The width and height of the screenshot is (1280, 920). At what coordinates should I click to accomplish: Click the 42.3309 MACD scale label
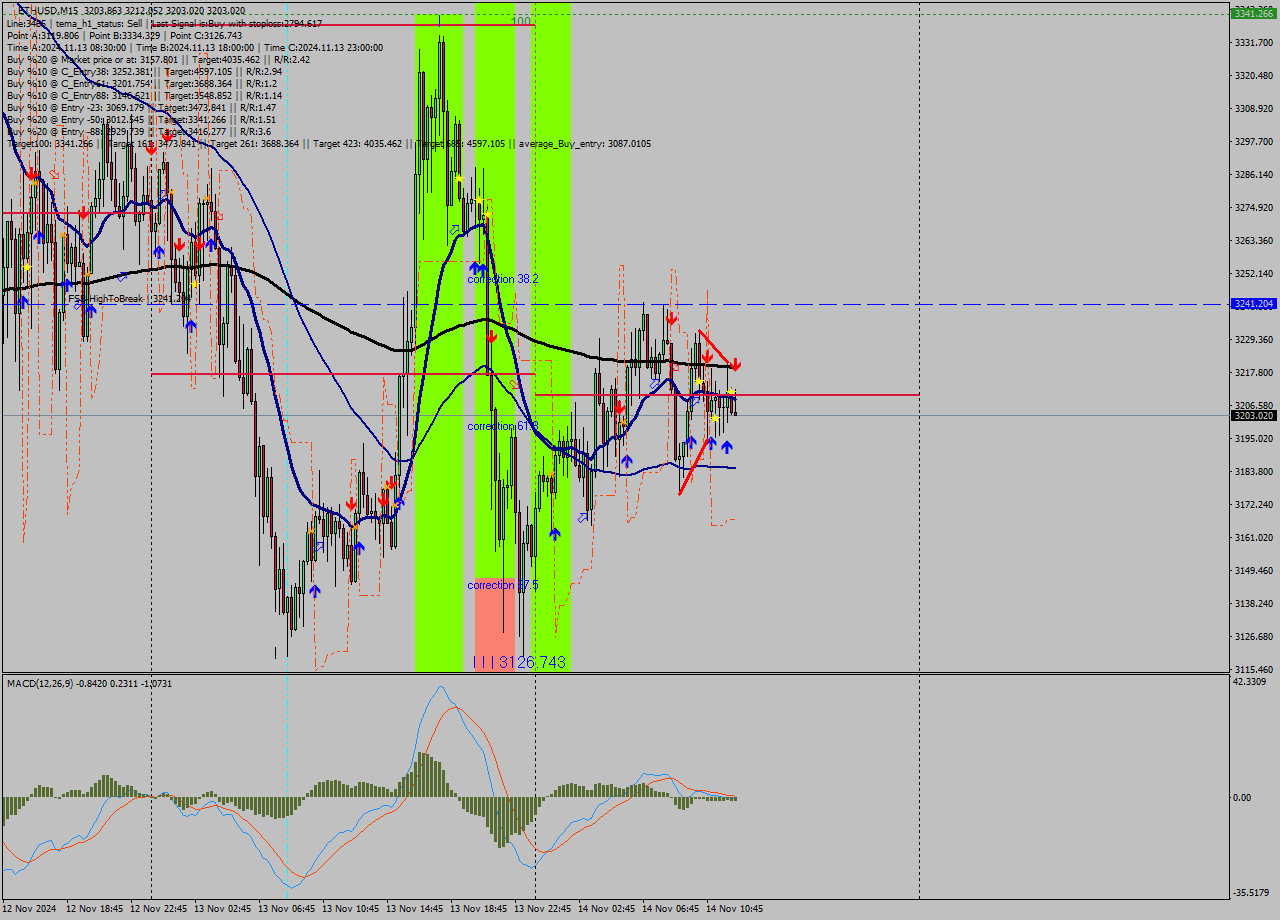click(x=1250, y=682)
